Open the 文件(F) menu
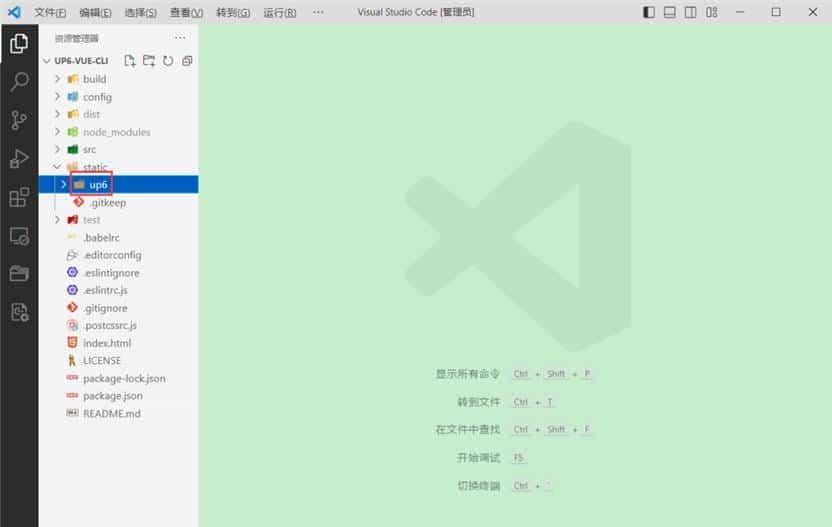 (x=50, y=12)
